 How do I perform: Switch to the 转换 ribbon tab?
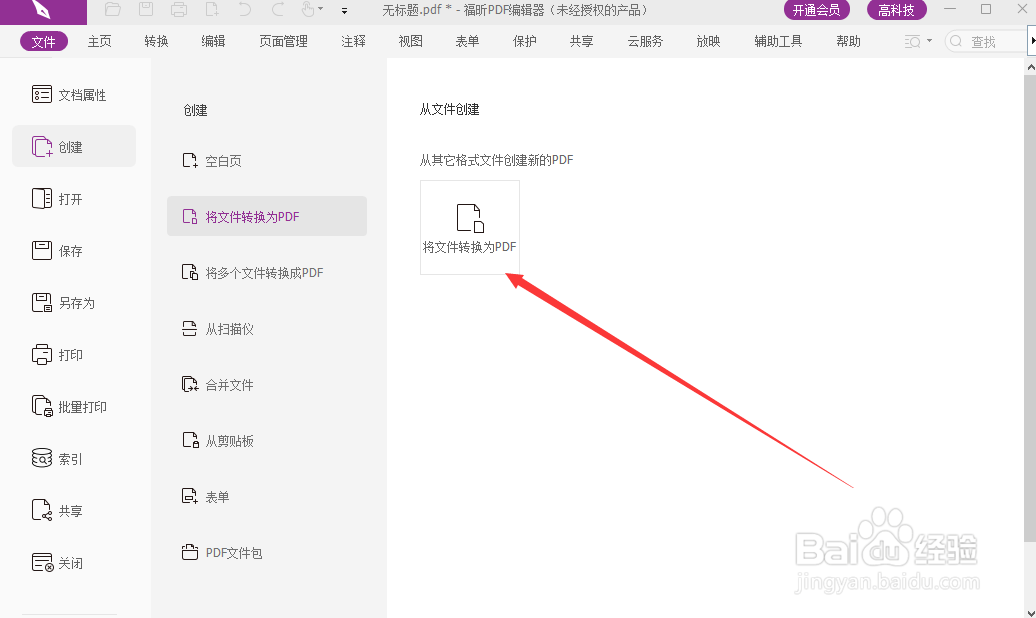pos(155,41)
